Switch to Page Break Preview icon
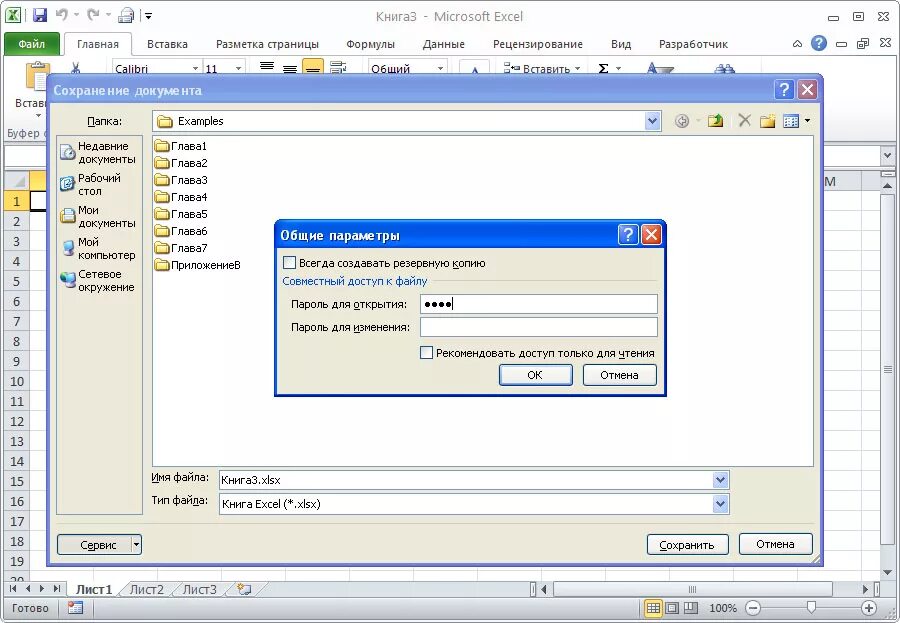Image resolution: width=900 pixels, height=623 pixels. pyautogui.click(x=691, y=607)
